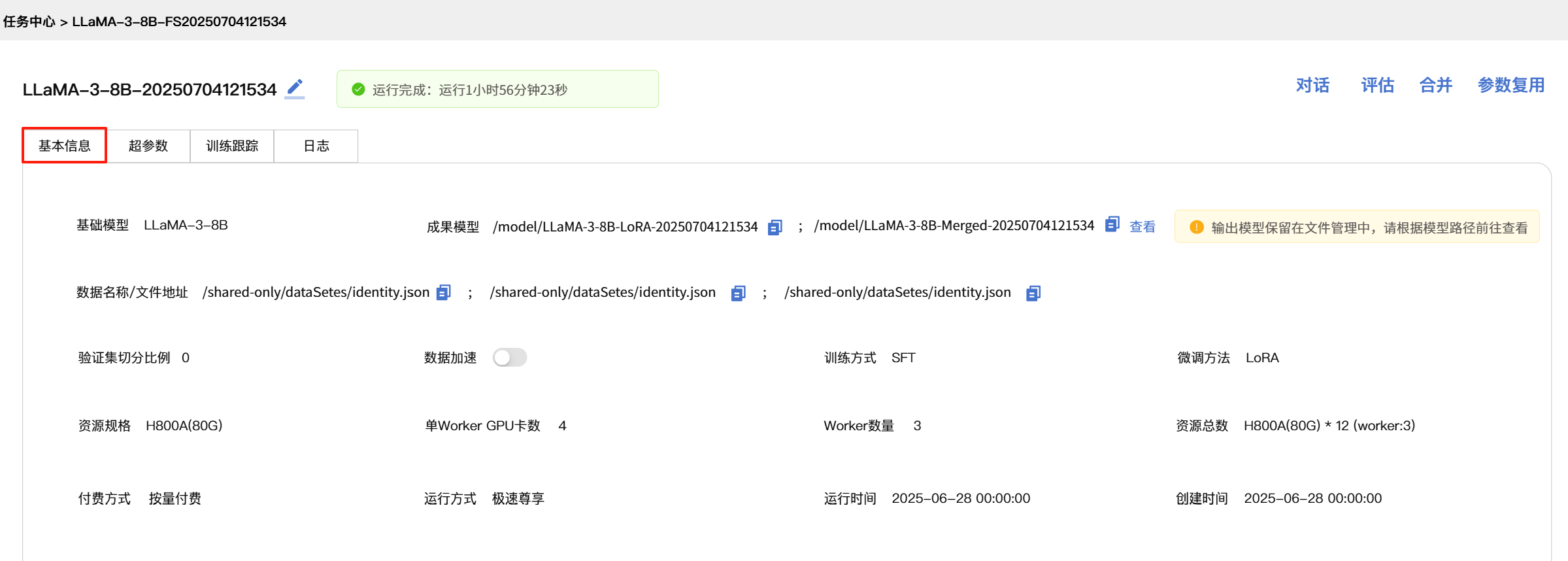The image size is (1568, 561).
Task: Click 查看 next to the output model
Action: [x=1142, y=227]
